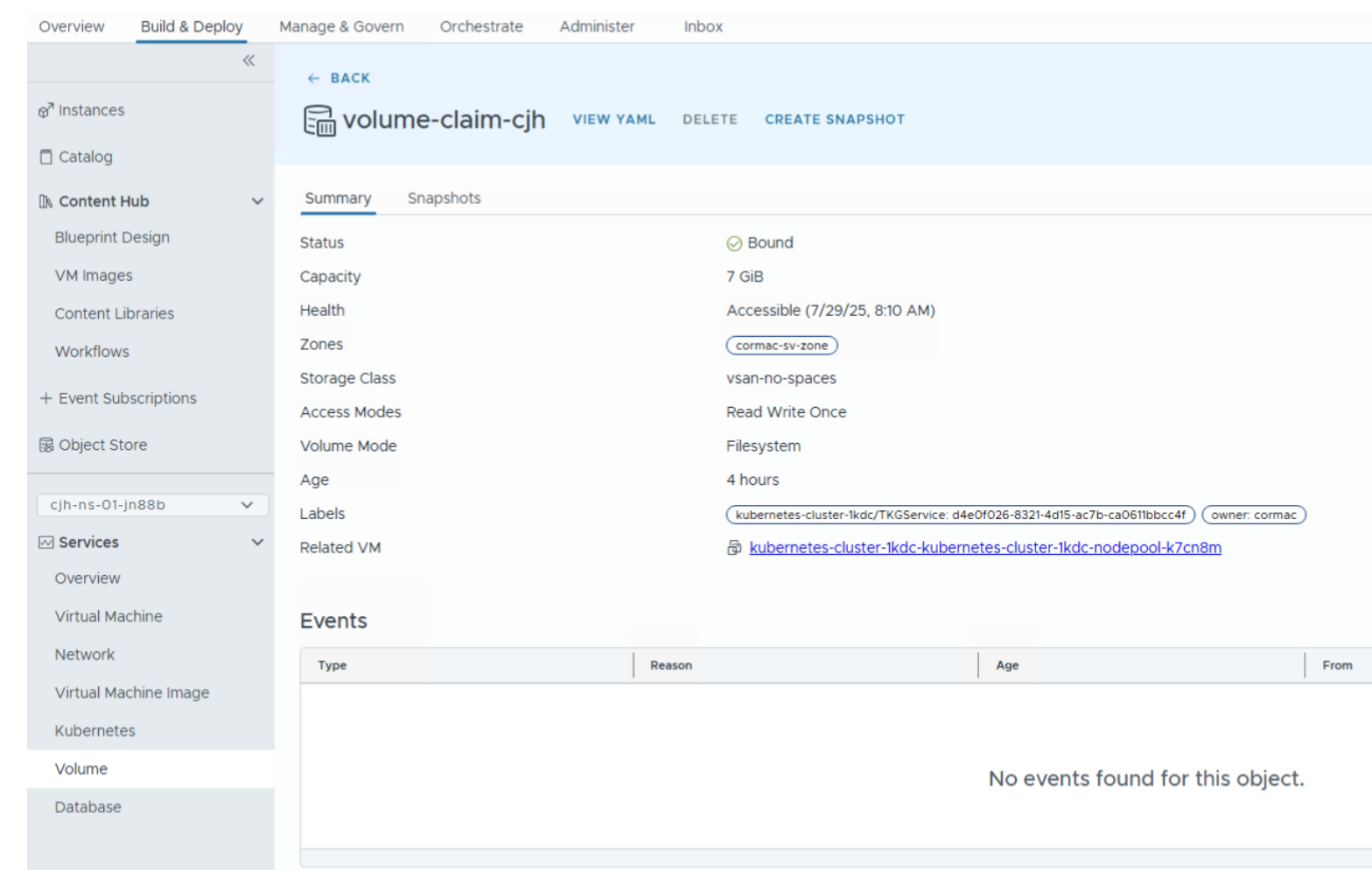Click the Related VM icon
The image size is (1372, 870).
[734, 548]
